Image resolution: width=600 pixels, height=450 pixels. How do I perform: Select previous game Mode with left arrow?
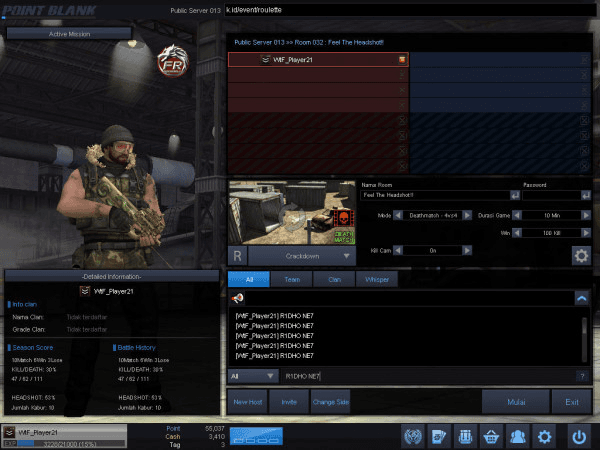tap(398, 215)
